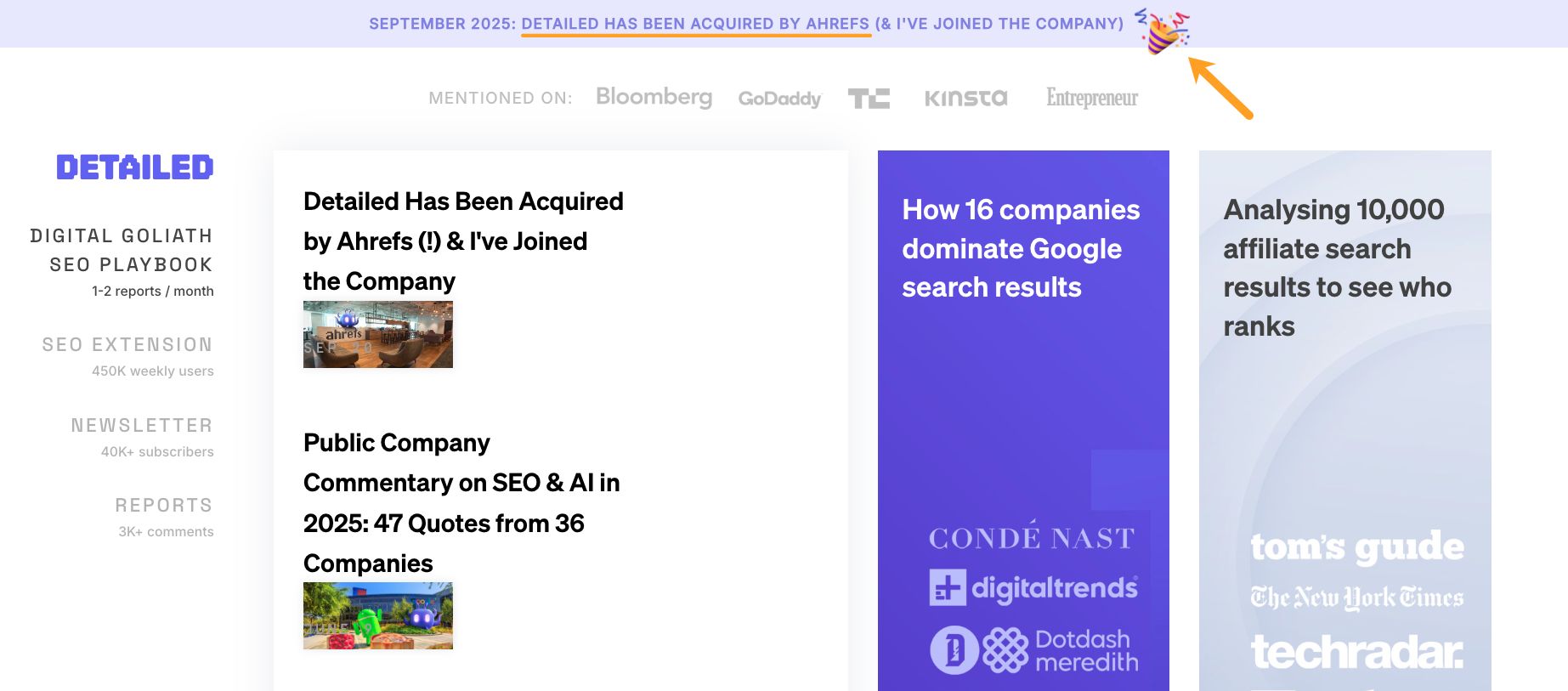Click The New York Times logo
Image resolution: width=1568 pixels, height=691 pixels.
(1356, 598)
